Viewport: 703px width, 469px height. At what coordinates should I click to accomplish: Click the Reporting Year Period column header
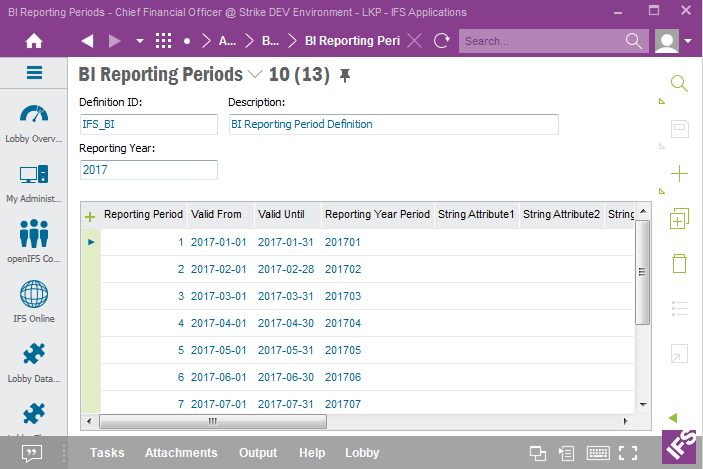pyautogui.click(x=377, y=214)
